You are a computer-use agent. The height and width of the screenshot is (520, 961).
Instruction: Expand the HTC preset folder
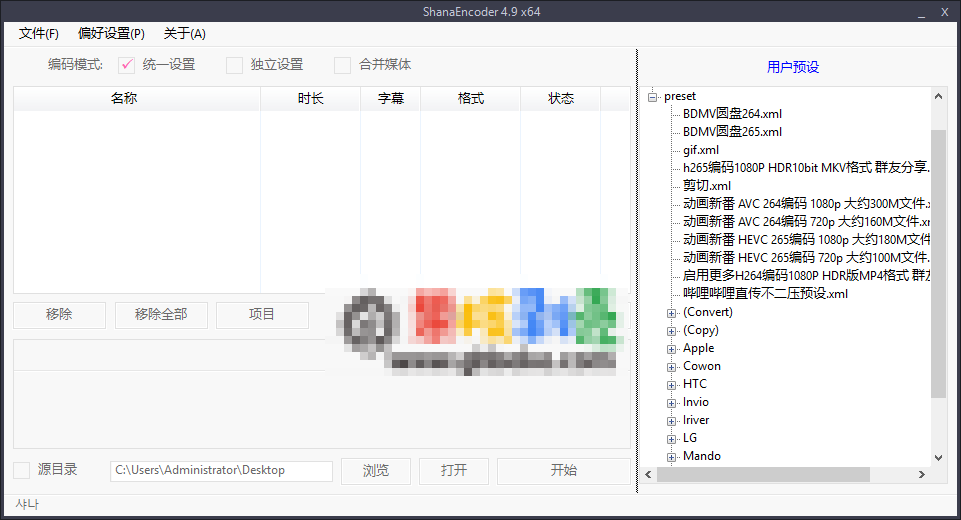click(672, 384)
